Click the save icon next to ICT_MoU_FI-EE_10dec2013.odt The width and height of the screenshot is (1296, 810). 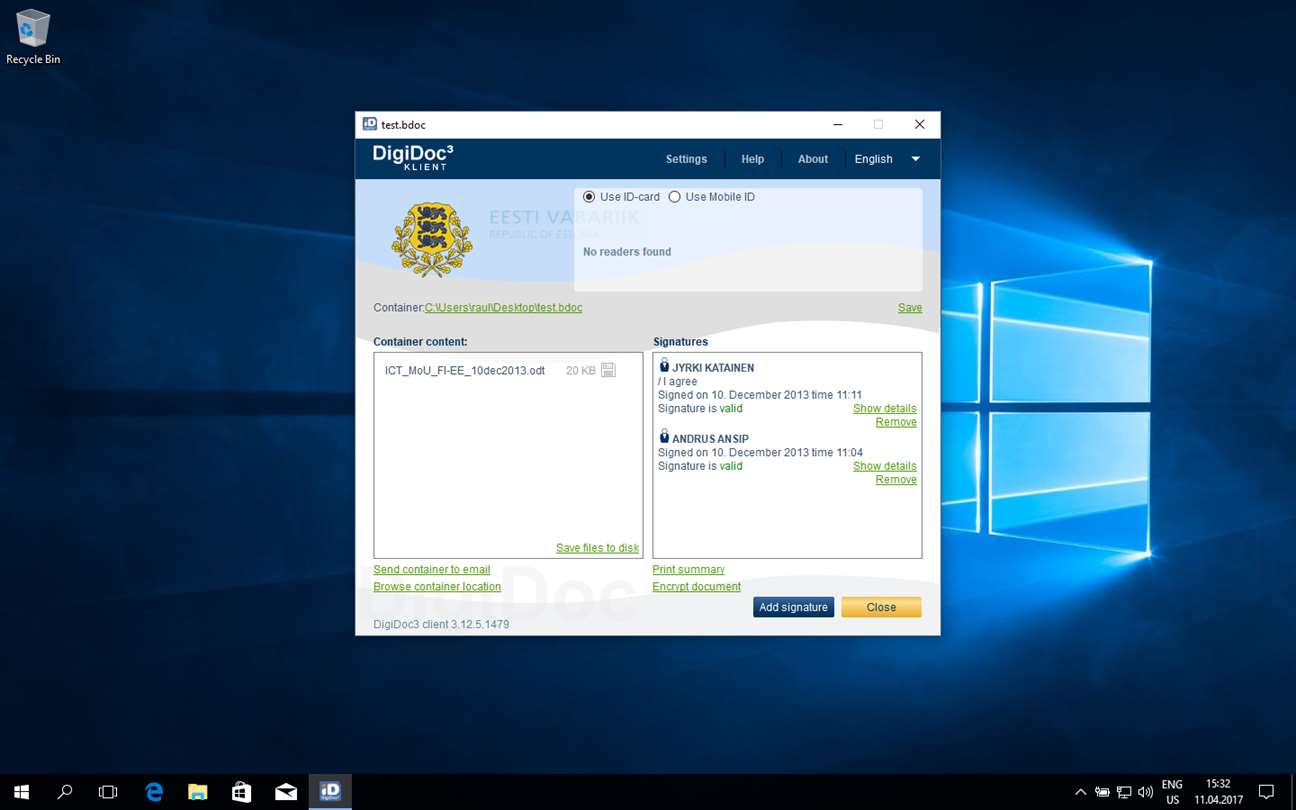click(x=608, y=370)
